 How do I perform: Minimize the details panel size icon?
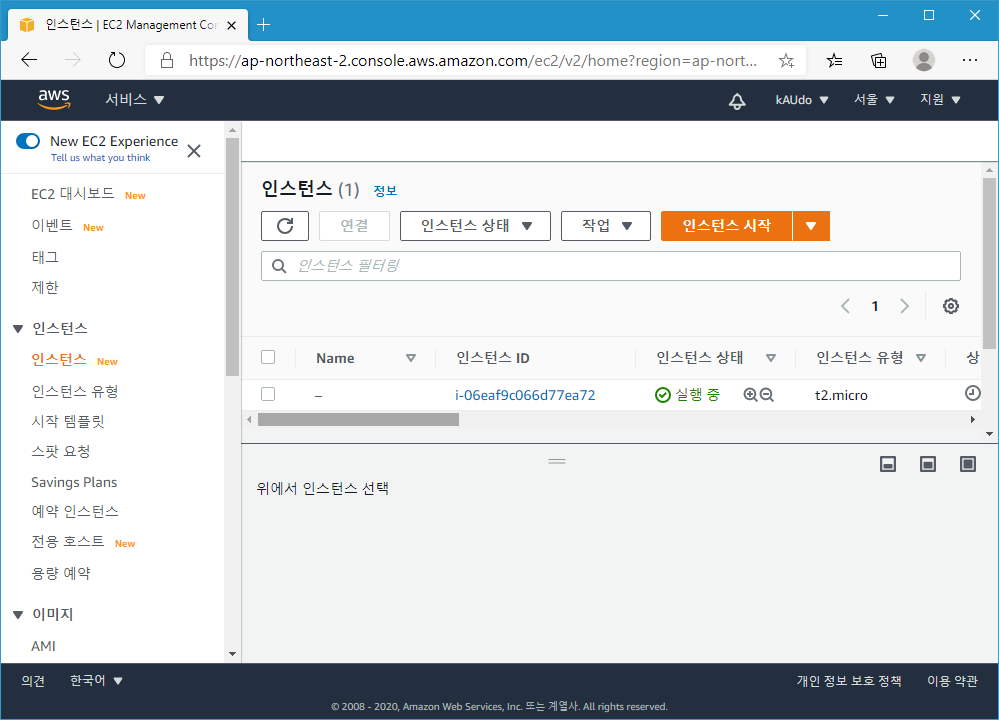(x=888, y=464)
